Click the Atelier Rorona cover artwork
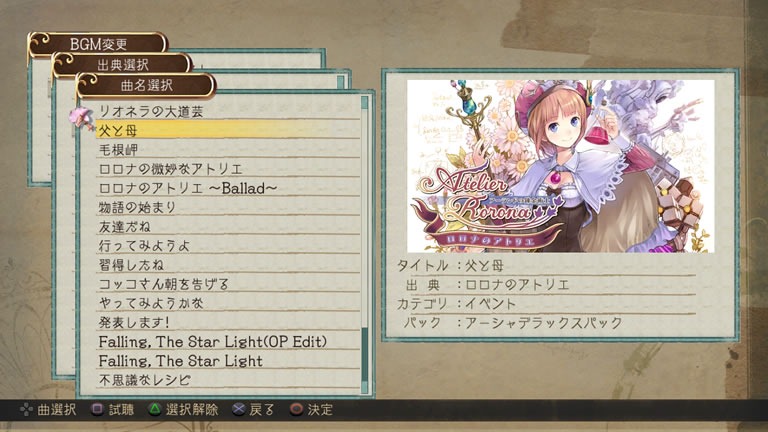 click(x=560, y=166)
